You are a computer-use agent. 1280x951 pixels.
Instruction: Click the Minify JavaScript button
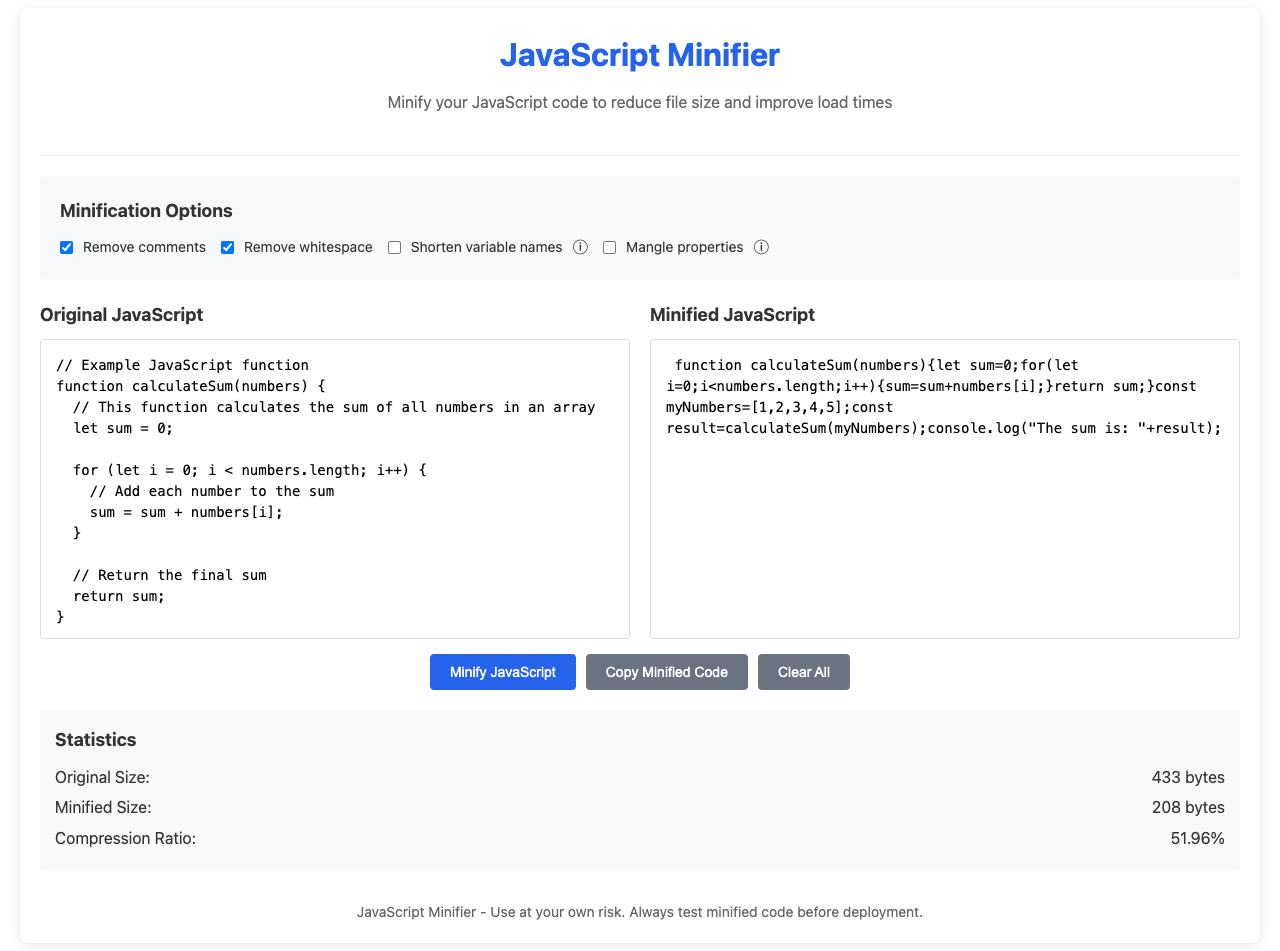click(x=503, y=672)
